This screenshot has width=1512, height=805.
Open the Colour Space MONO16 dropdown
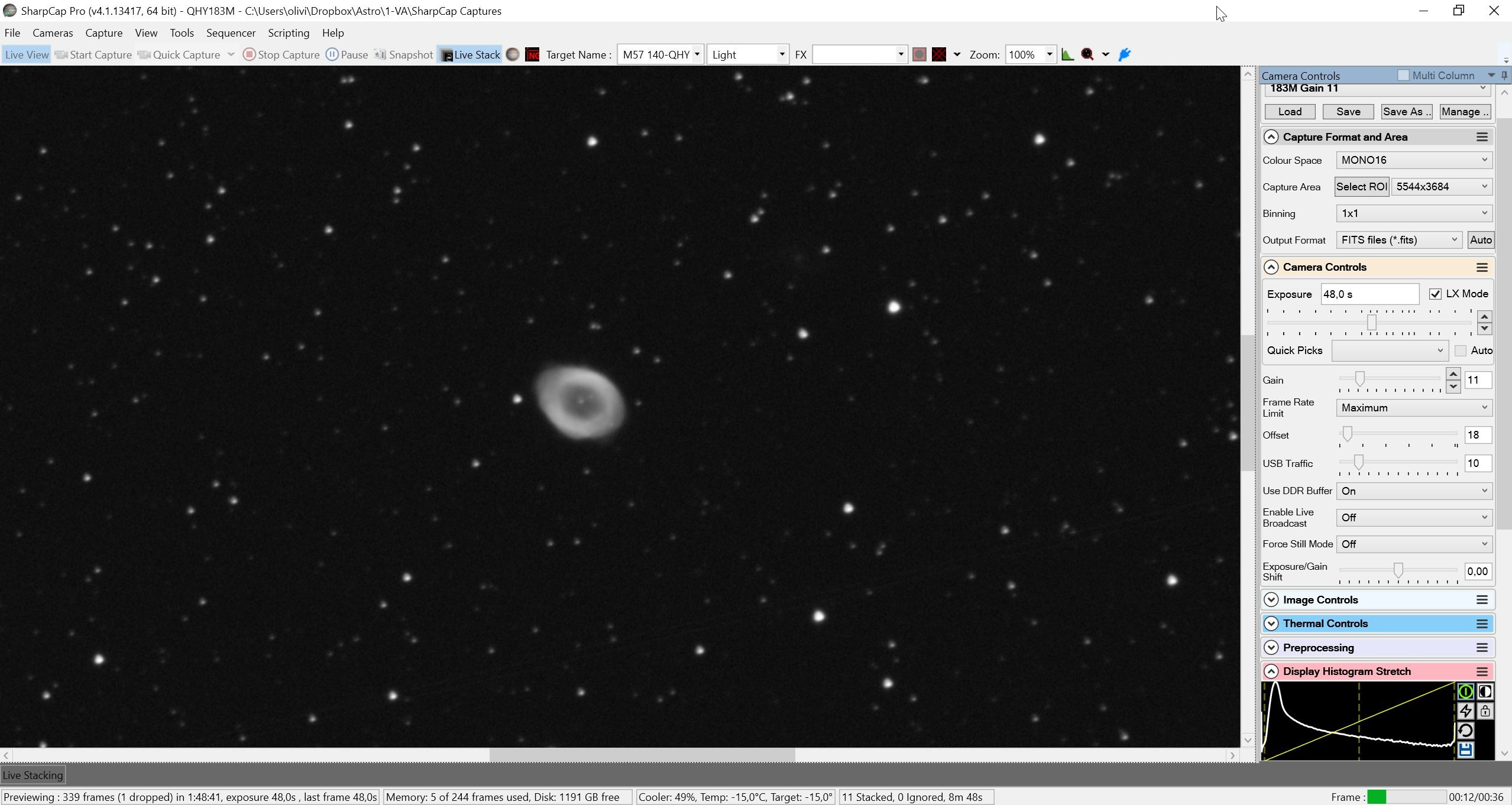(1414, 160)
